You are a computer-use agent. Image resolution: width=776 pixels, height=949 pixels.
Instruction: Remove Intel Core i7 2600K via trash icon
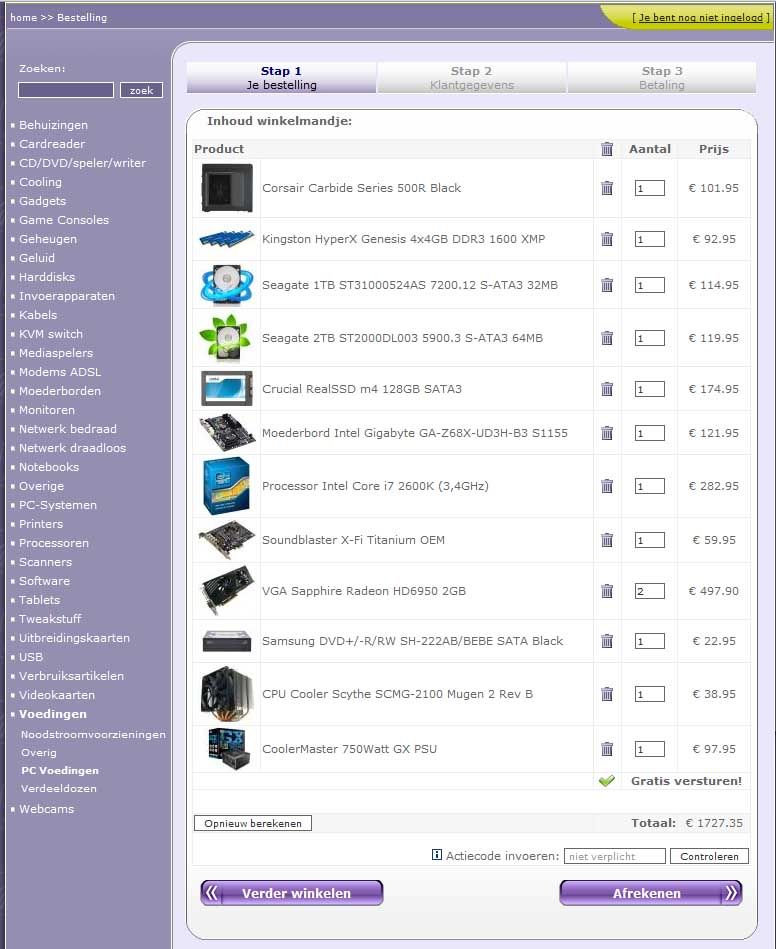coord(607,486)
